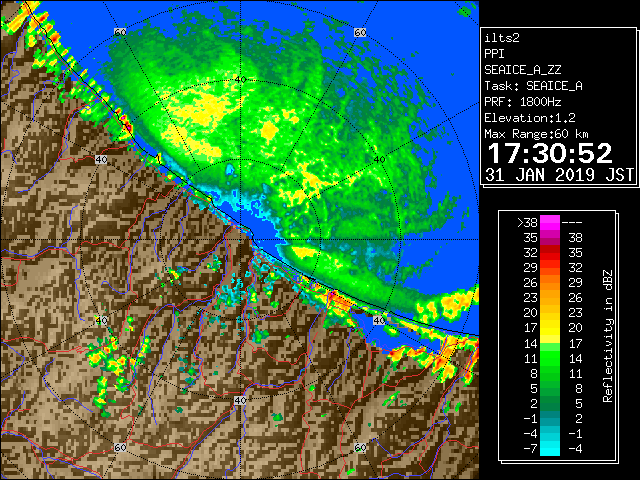Click the yellow 17 dBZ legend swatch
Image resolution: width=640 pixels, height=480 pixels.
[550, 328]
